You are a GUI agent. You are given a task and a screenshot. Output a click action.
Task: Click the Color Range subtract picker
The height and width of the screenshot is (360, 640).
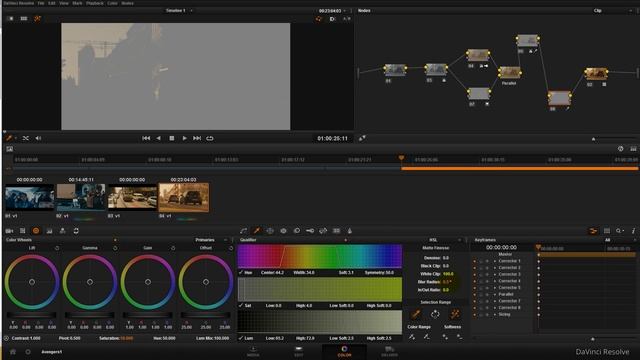[426, 337]
